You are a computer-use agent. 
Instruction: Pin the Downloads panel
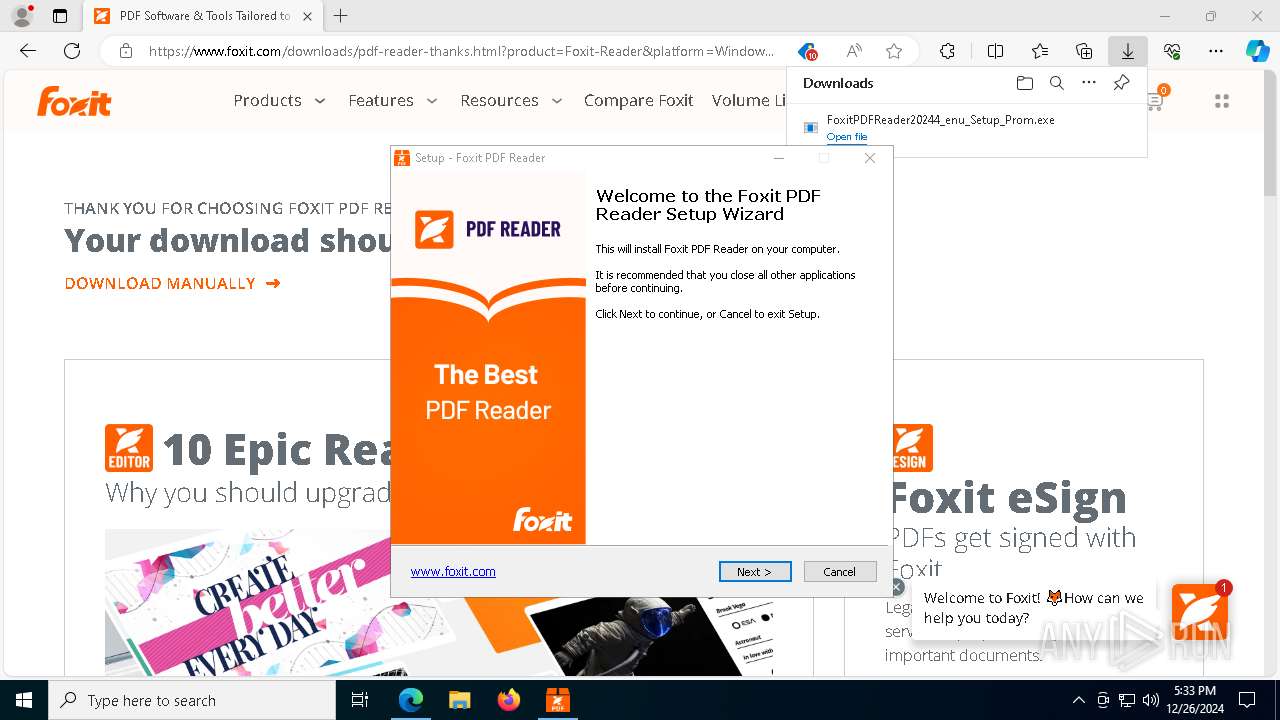[1122, 83]
